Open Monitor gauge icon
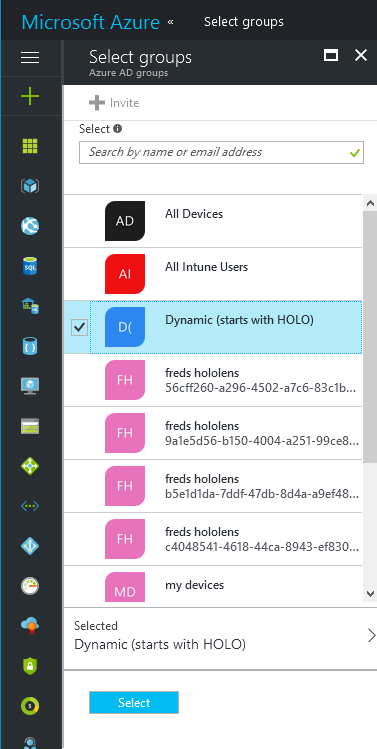This screenshot has height=749, width=377. pyautogui.click(x=30, y=586)
